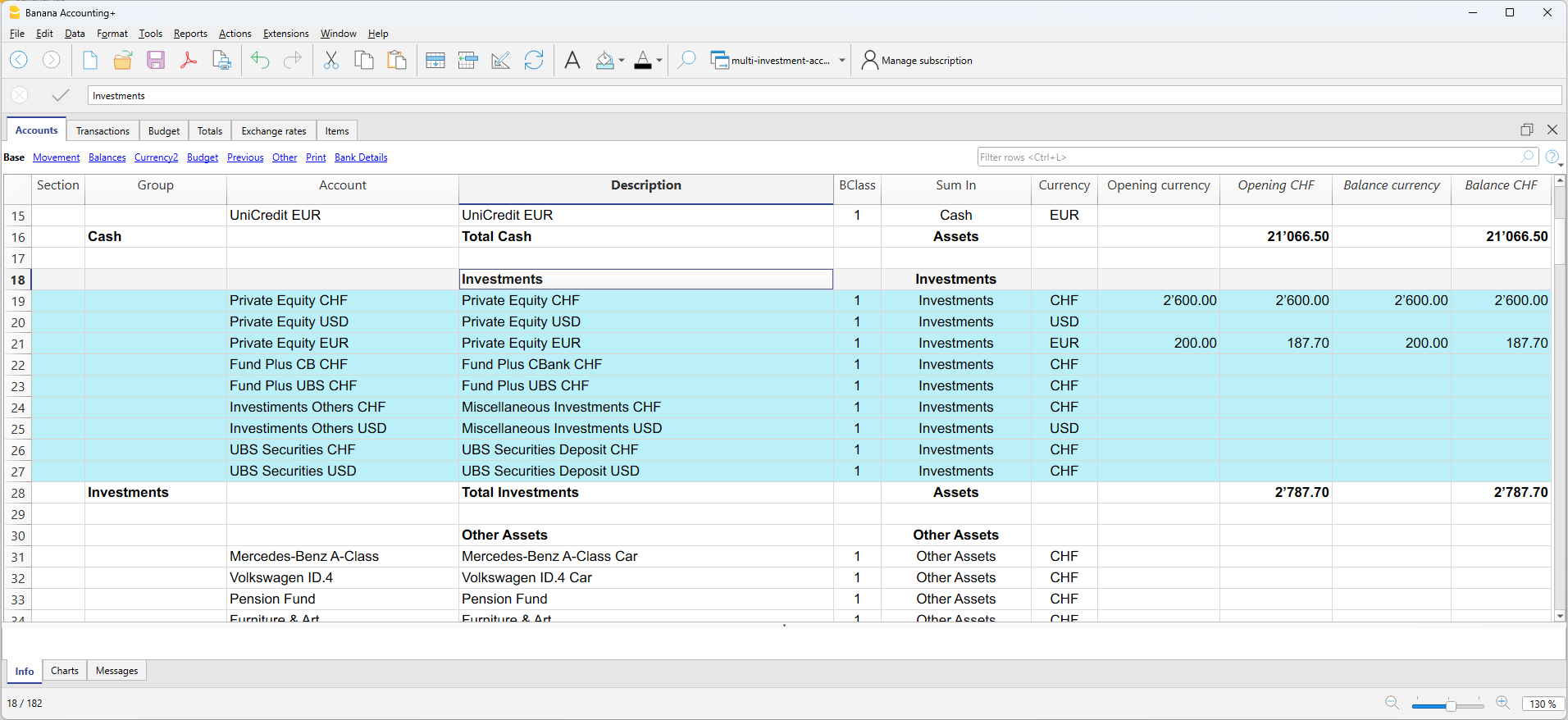Create a new file with the blank page icon
1568x720 pixels.
coord(90,60)
